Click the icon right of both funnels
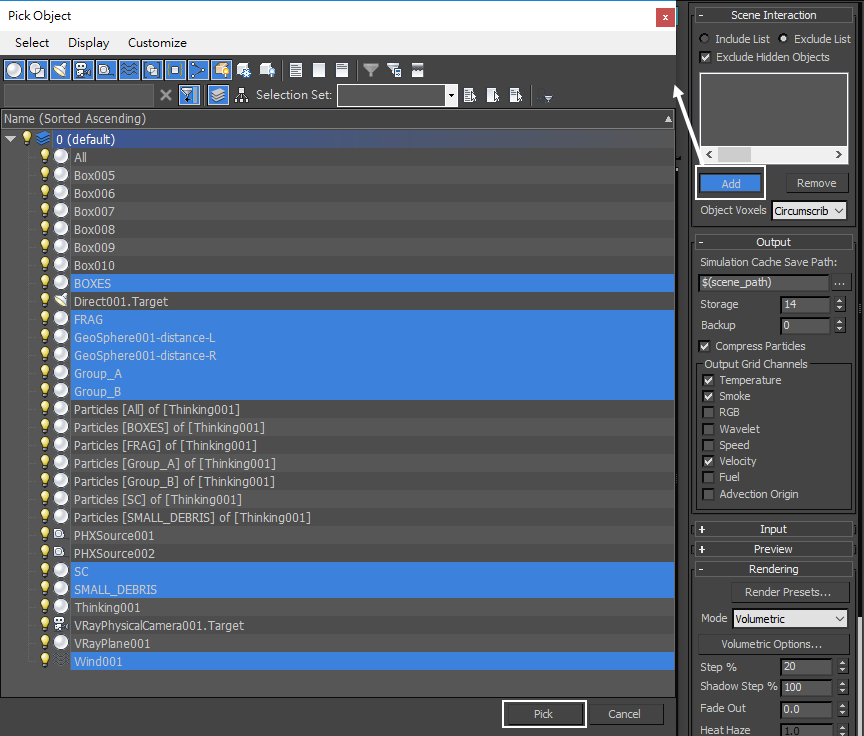 (x=417, y=70)
